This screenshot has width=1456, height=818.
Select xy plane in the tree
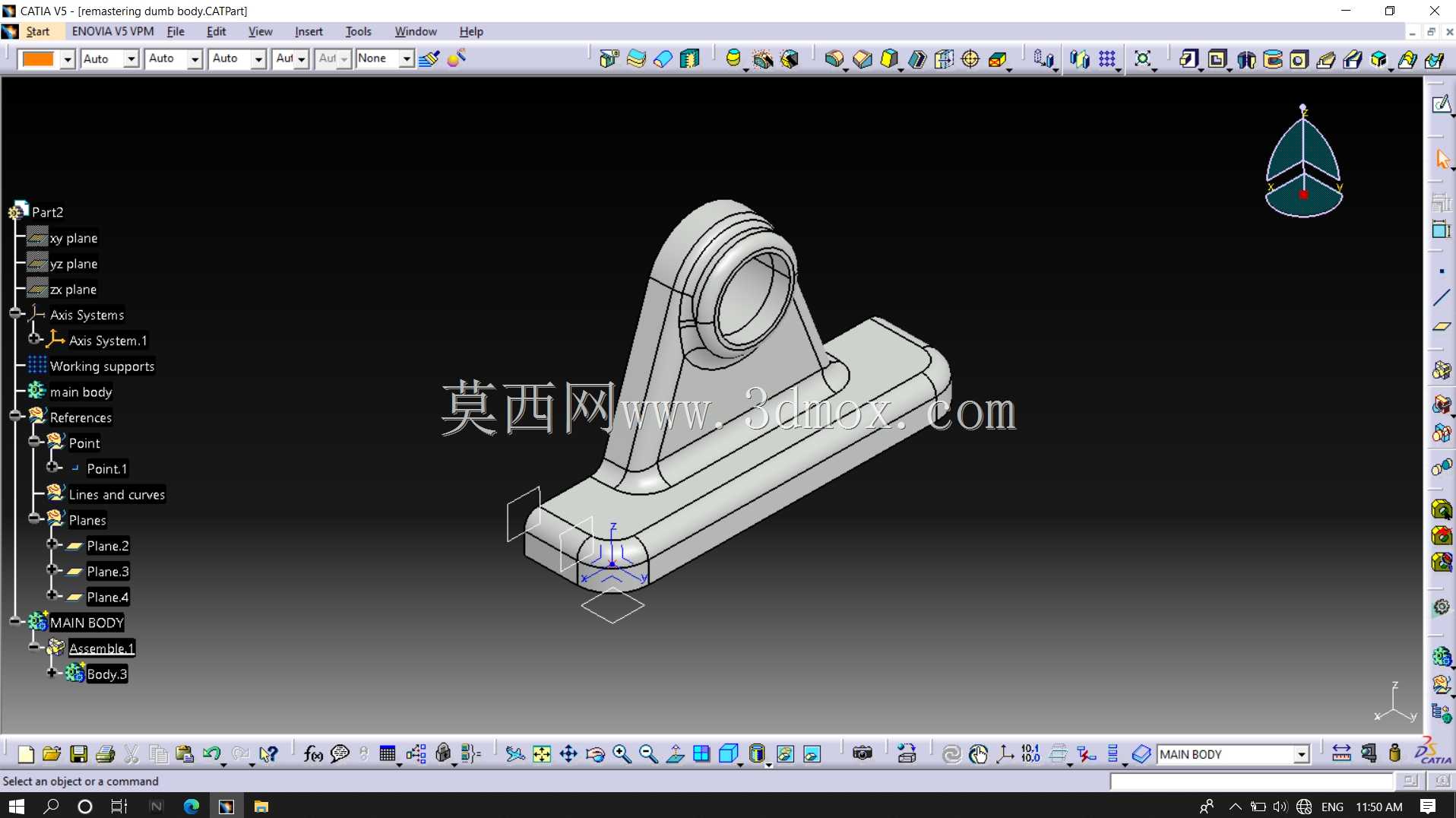tap(74, 238)
